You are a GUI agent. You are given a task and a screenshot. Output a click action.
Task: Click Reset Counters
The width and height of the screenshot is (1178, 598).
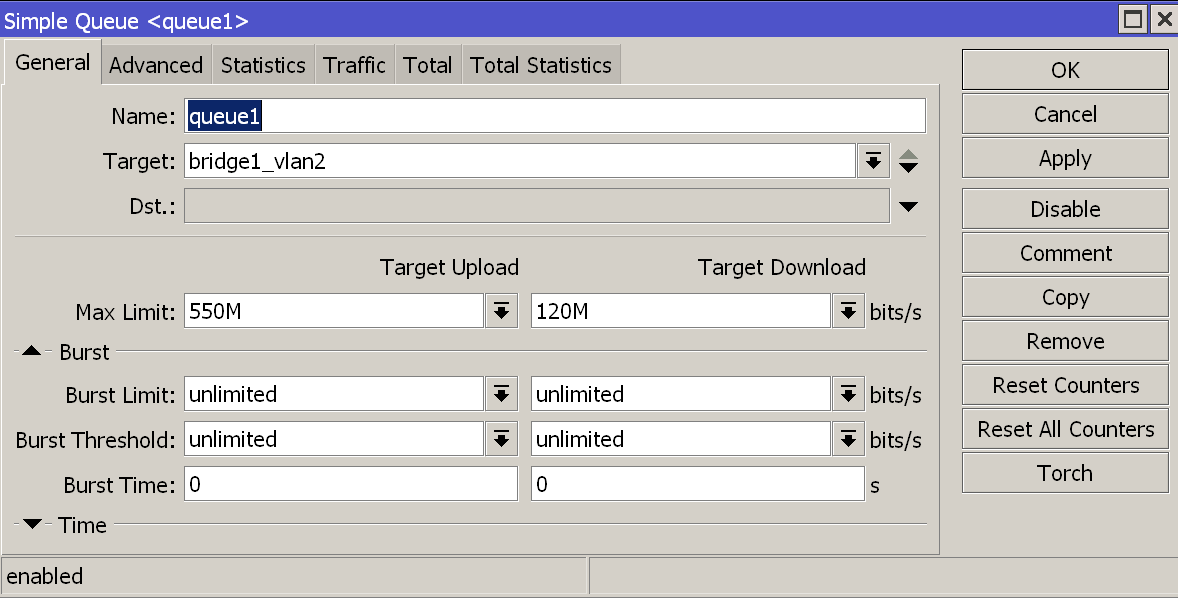click(1065, 385)
